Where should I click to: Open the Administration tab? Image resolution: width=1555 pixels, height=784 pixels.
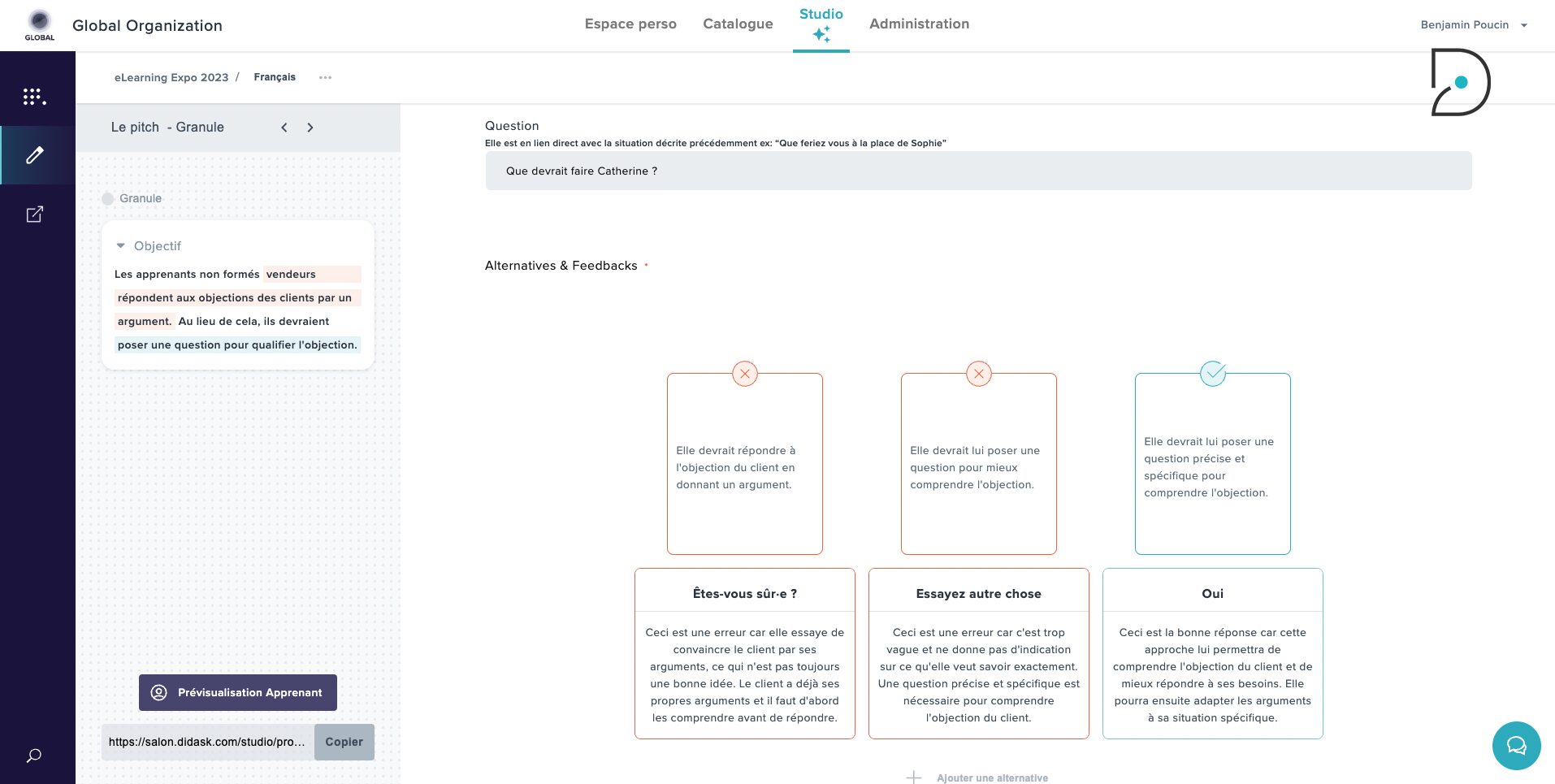[x=919, y=24]
